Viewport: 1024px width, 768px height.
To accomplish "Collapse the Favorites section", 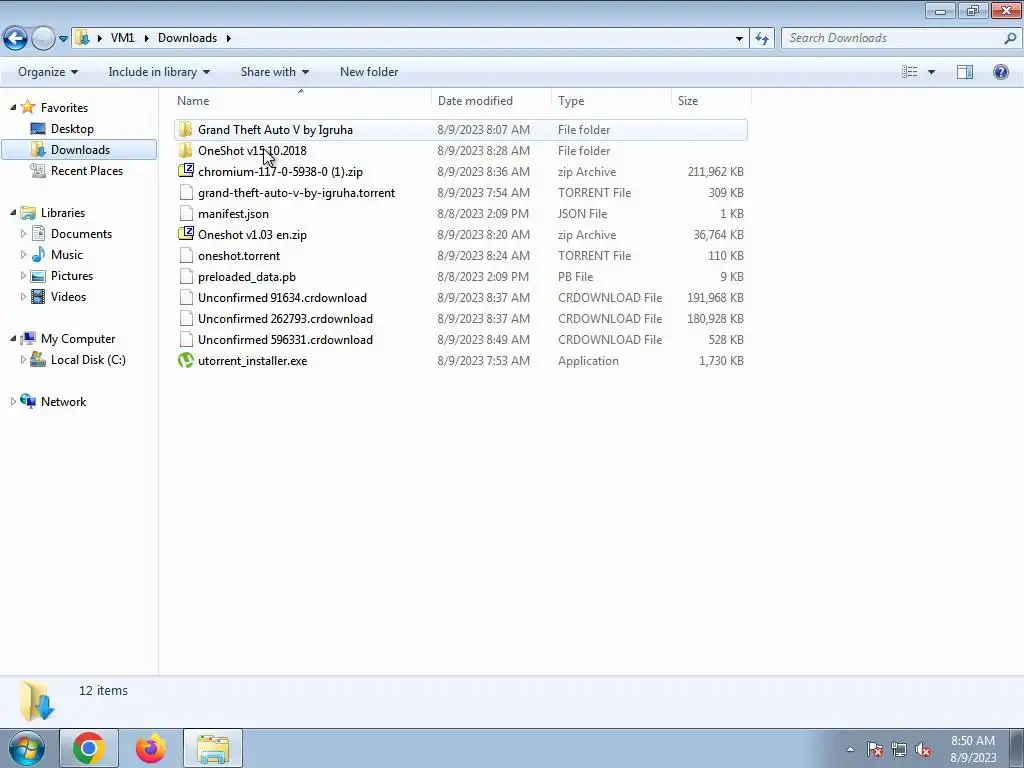I will (x=13, y=107).
